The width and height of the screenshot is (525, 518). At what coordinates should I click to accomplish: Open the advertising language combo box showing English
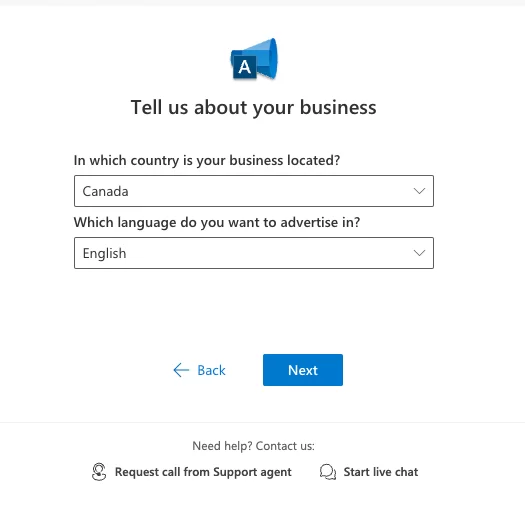[x=254, y=253]
